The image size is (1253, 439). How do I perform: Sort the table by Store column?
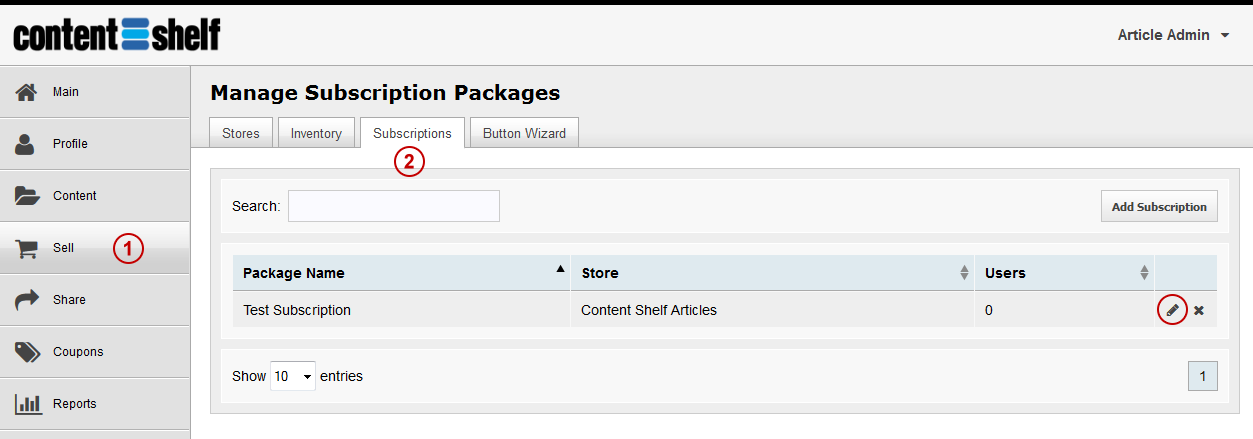pos(772,273)
